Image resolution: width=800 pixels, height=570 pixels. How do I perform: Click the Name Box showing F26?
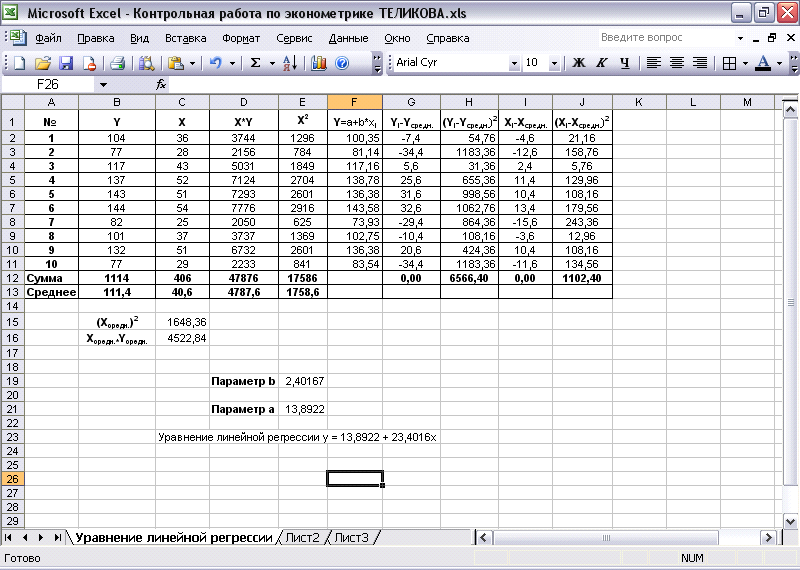pyautogui.click(x=48, y=84)
